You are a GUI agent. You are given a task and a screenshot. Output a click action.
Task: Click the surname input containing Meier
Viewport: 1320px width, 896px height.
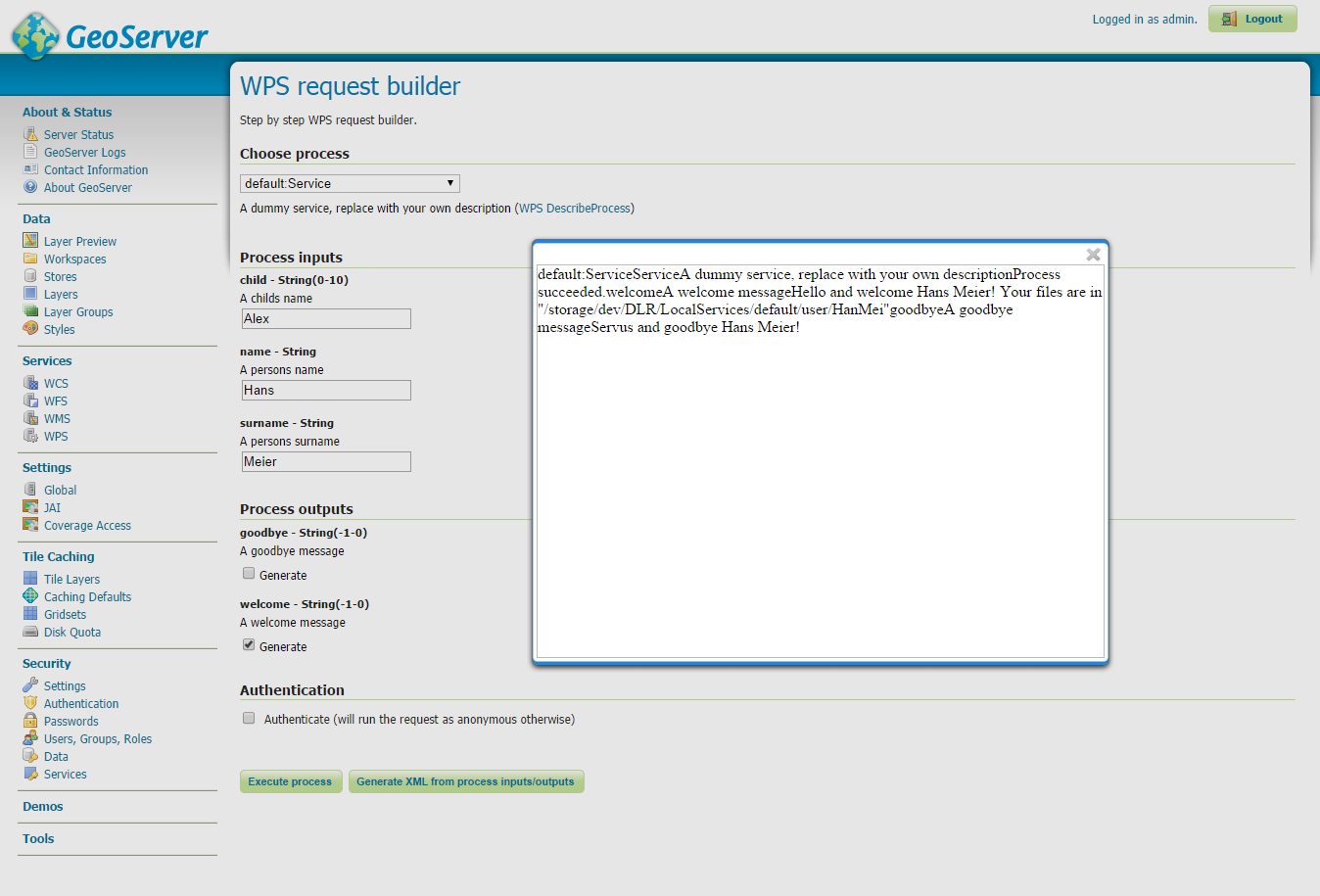[326, 462]
